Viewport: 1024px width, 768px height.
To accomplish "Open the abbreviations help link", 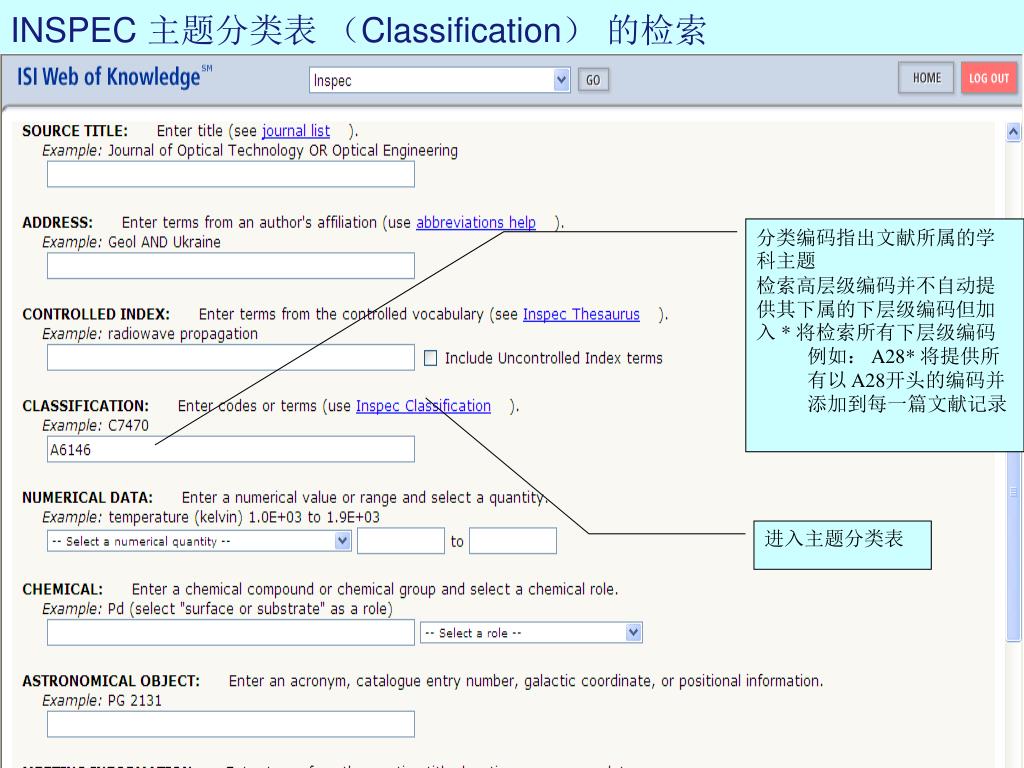I will [476, 223].
